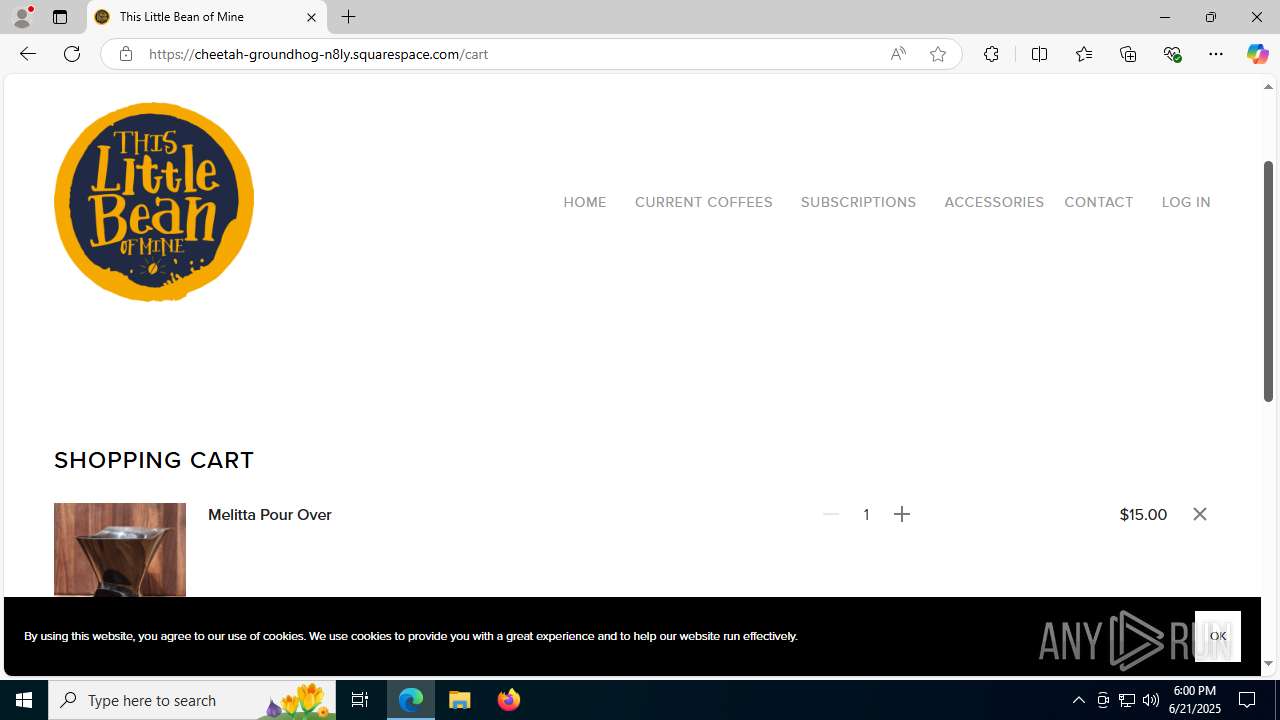
Task: Open notification center icon
Action: click(1248, 700)
